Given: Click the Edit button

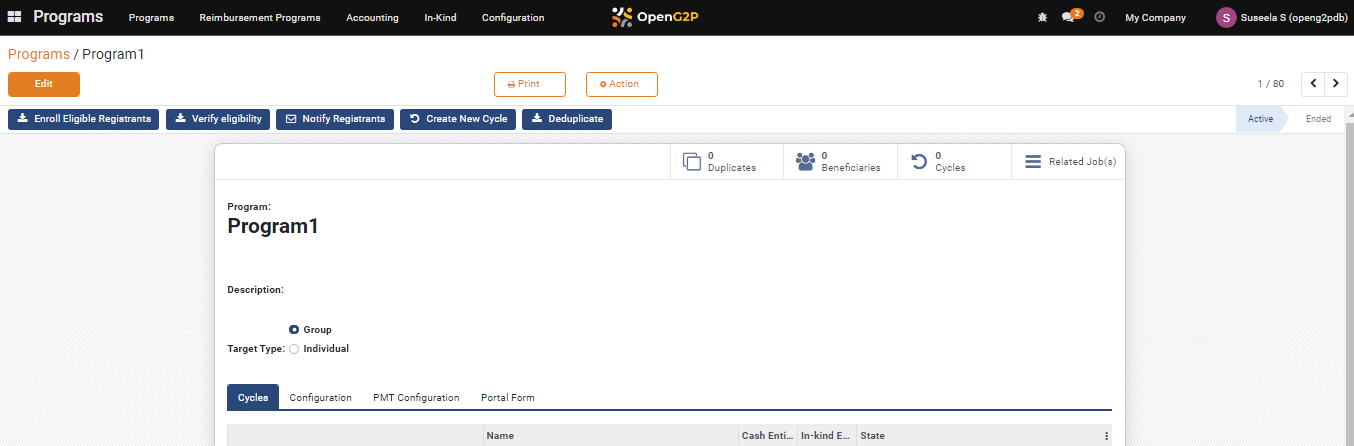Looking at the screenshot, I should tap(44, 85).
